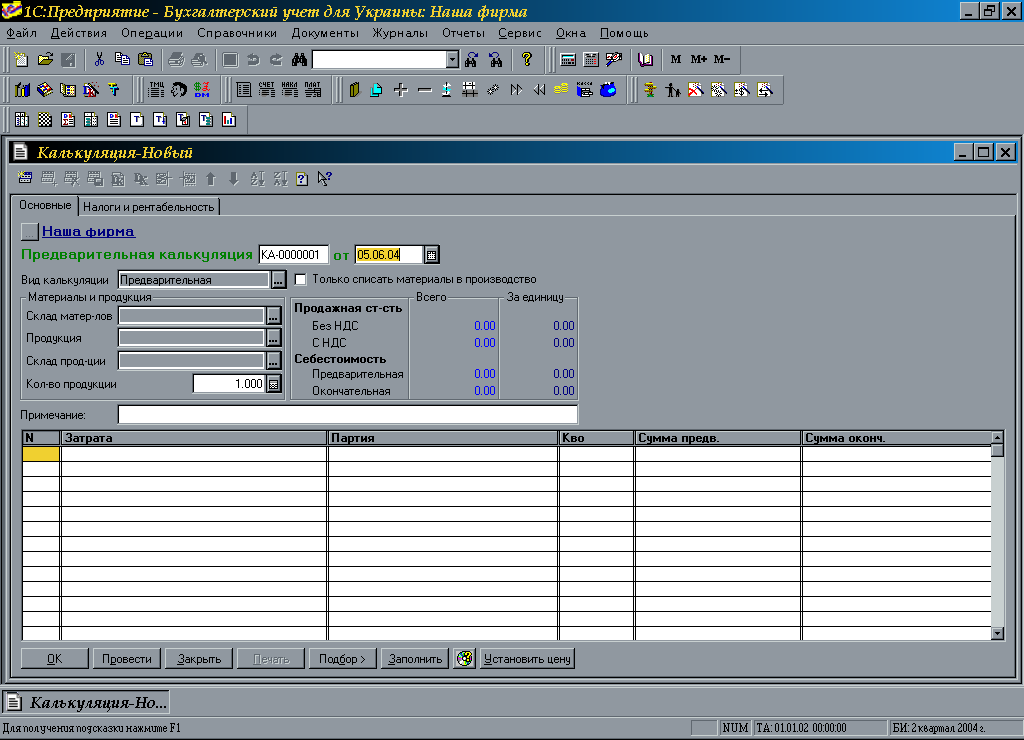Open the calendar icon next to calculator
The image size is (1024, 740).
590,60
